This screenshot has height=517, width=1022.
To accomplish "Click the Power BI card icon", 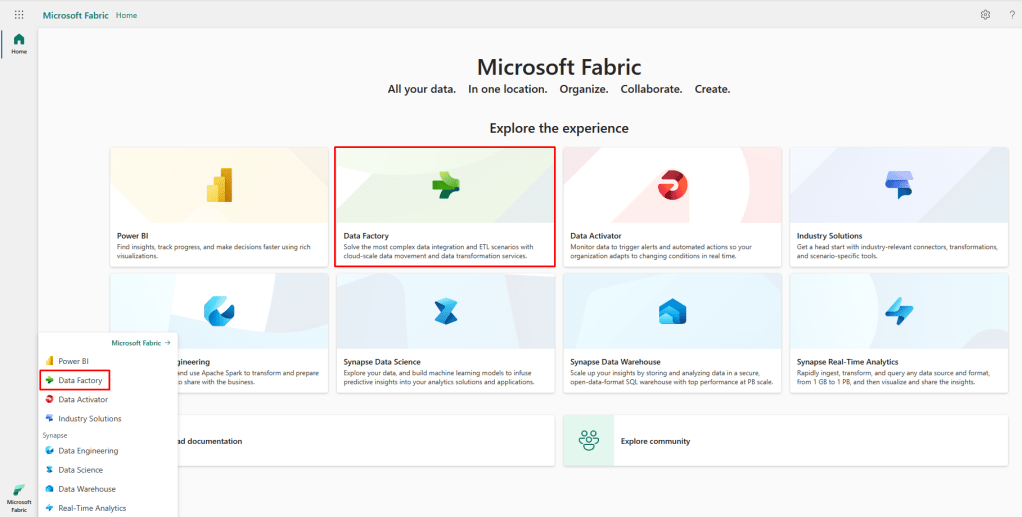I will coord(219,185).
